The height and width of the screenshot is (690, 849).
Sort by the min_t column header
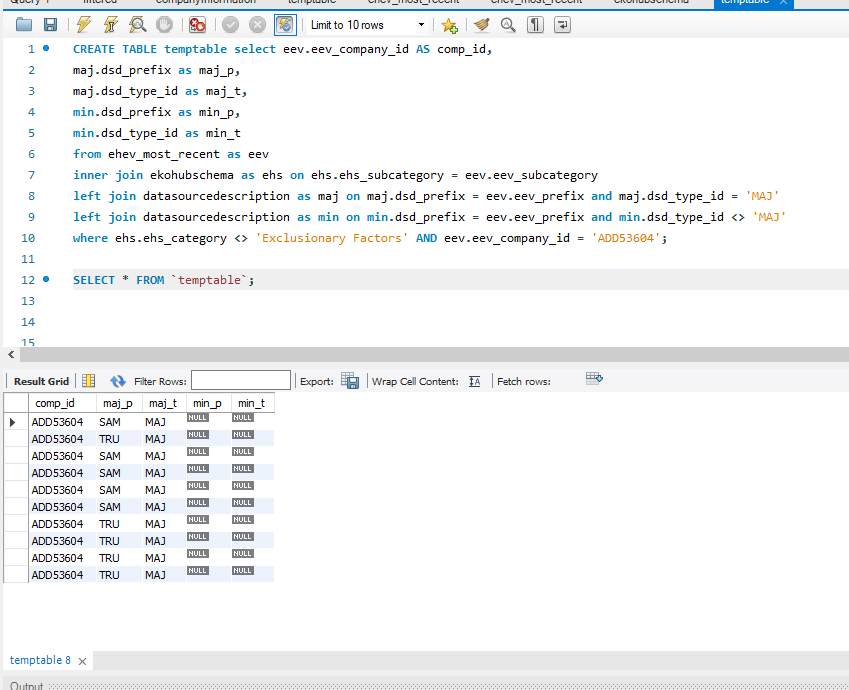(x=252, y=403)
